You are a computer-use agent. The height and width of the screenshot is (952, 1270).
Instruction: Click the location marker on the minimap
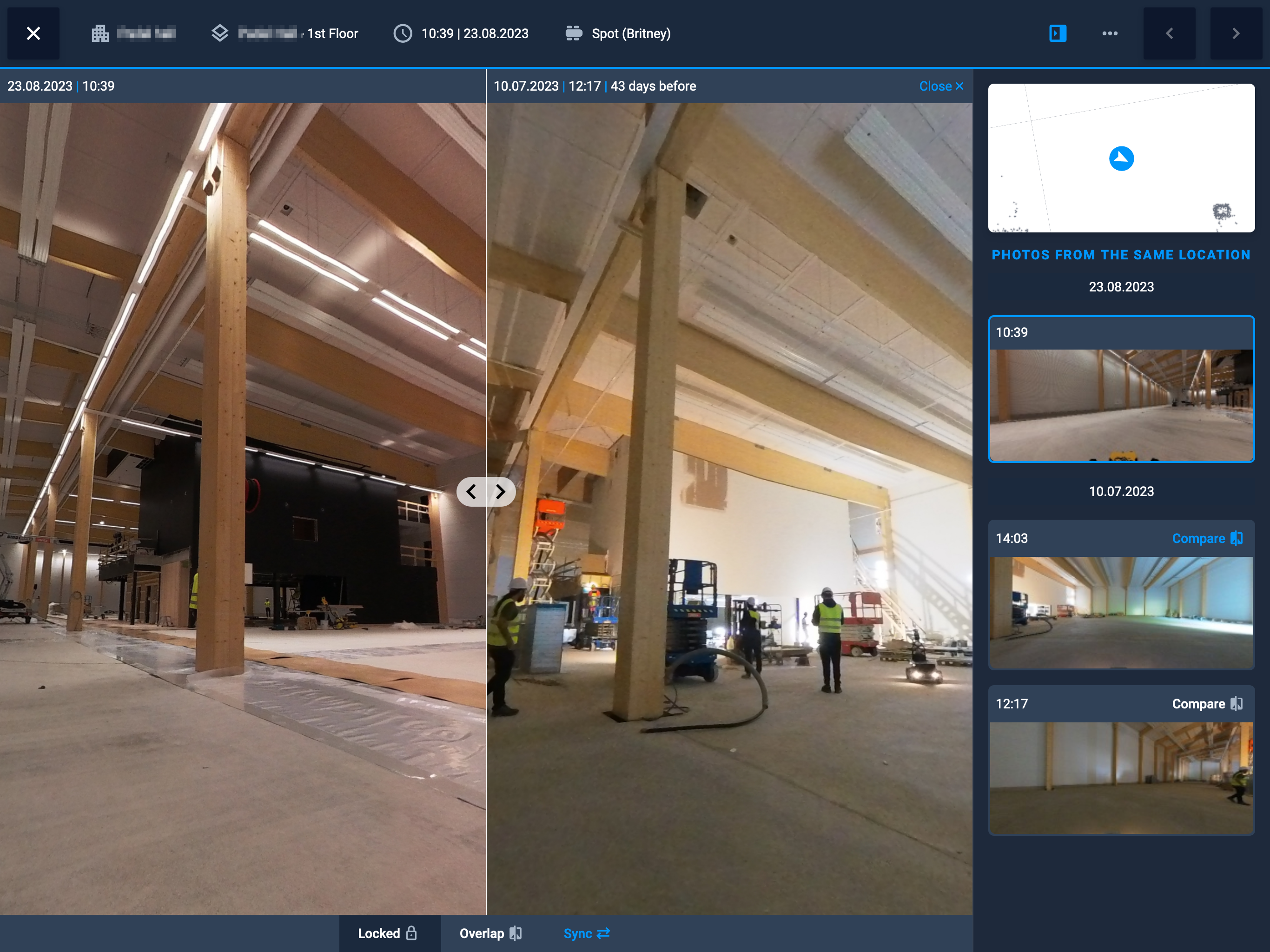(1121, 159)
